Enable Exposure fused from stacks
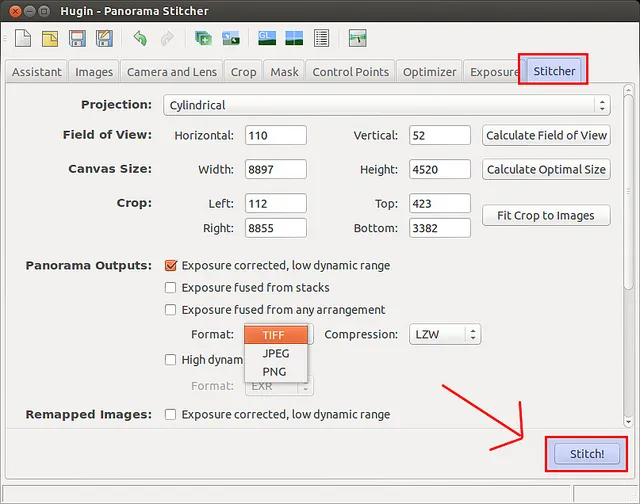The height and width of the screenshot is (504, 640). pos(171,288)
